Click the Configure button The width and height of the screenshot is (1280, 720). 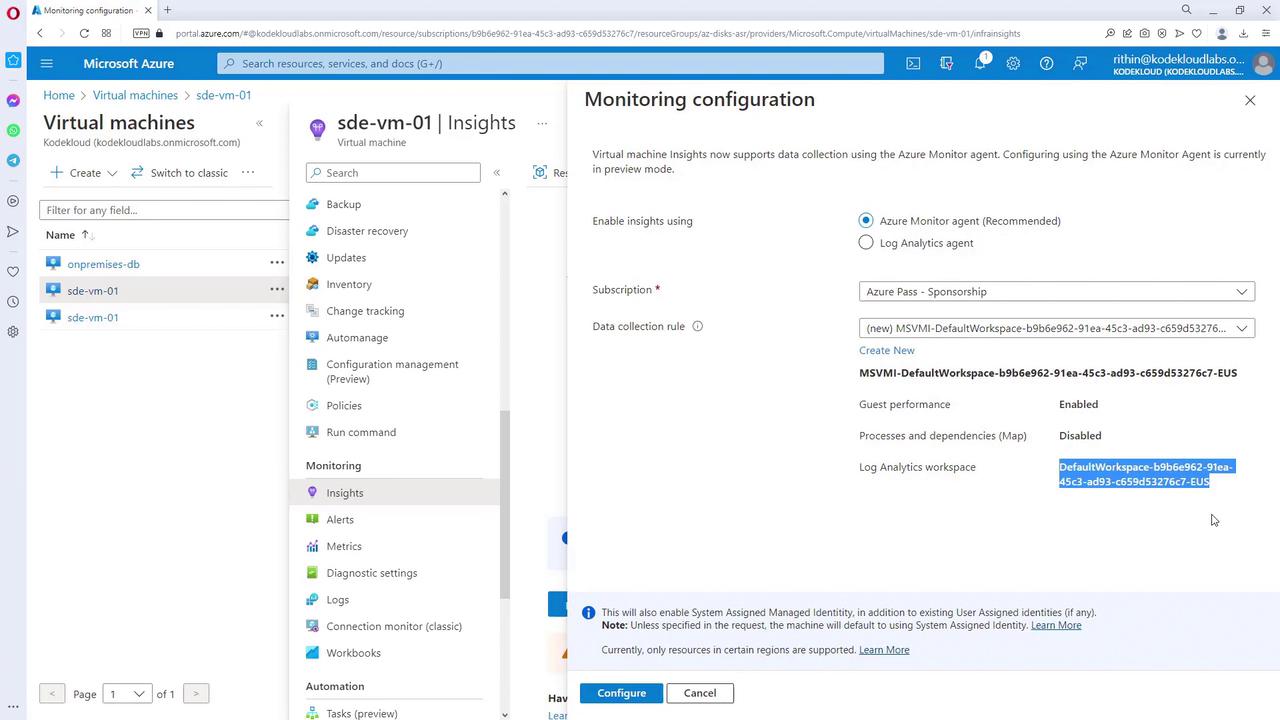coord(621,693)
